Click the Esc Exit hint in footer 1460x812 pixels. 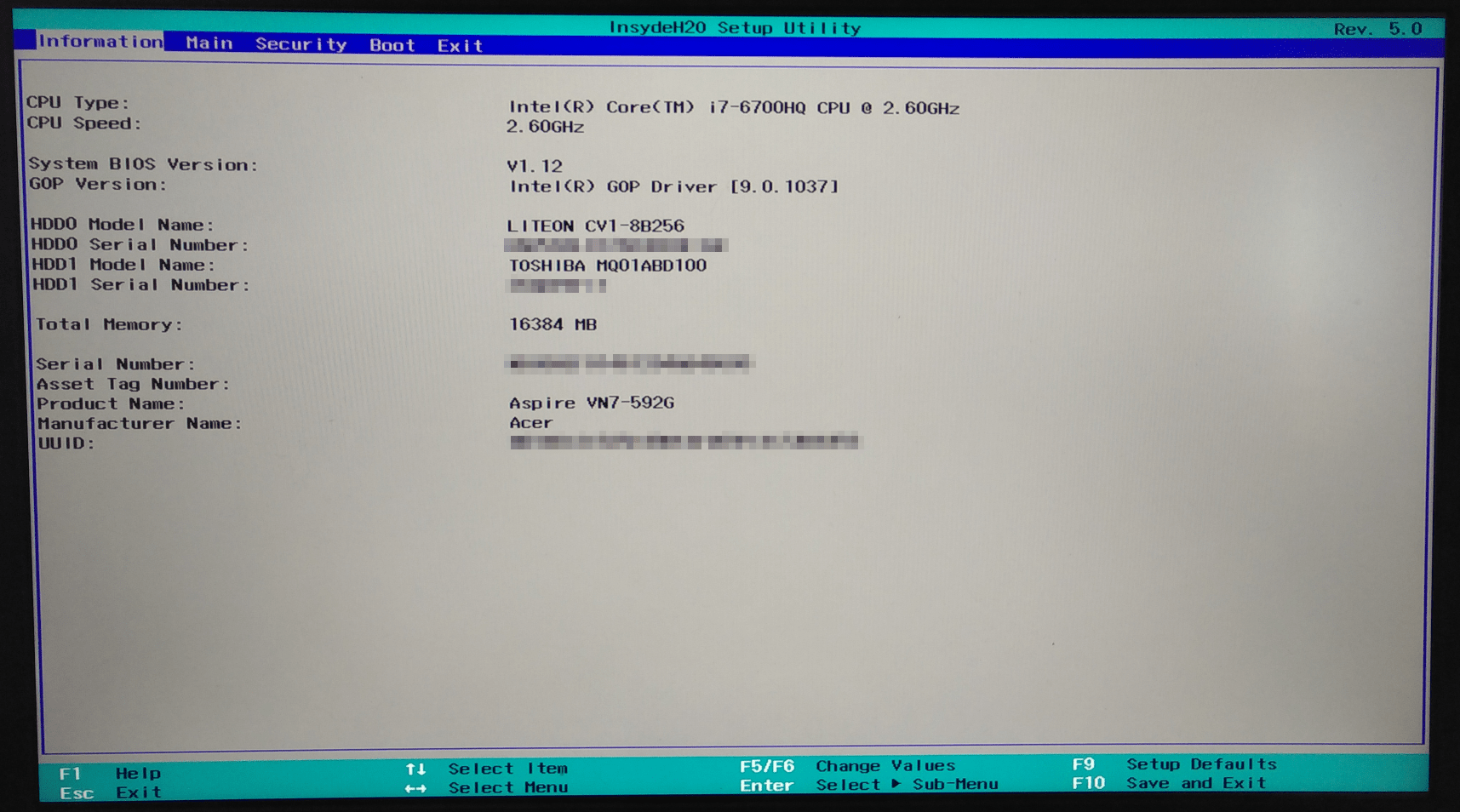pos(111,793)
